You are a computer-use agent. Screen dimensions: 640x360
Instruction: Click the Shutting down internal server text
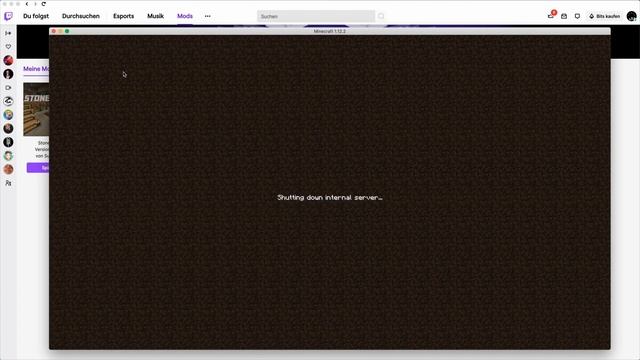tap(330, 198)
